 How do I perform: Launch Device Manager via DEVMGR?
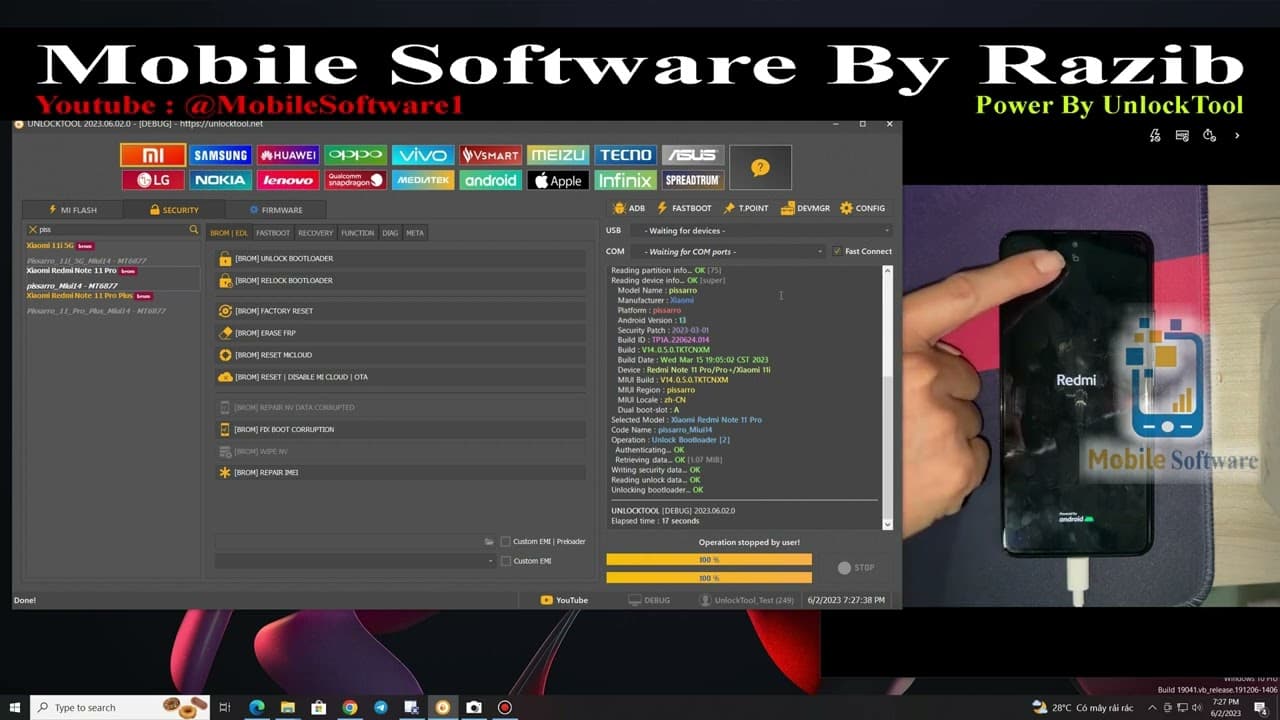pyautogui.click(x=805, y=208)
